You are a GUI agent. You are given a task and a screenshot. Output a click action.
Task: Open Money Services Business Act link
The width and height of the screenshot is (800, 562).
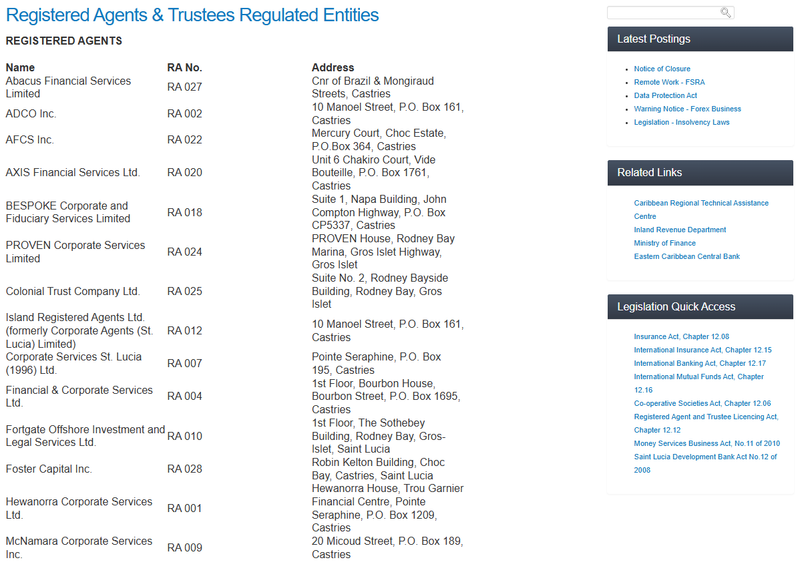click(x=707, y=443)
